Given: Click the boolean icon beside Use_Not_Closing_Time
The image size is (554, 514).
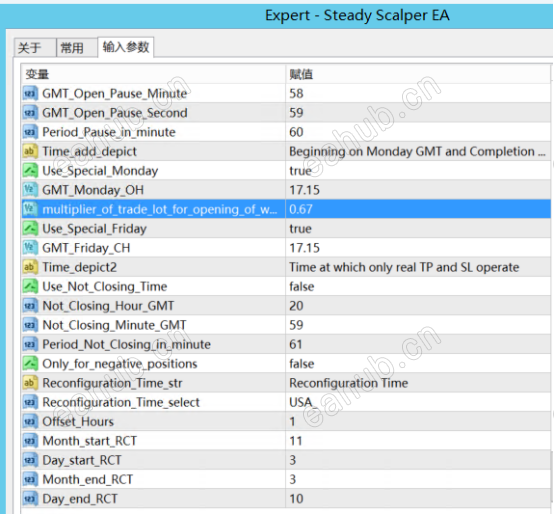Looking at the screenshot, I should pos(30,286).
